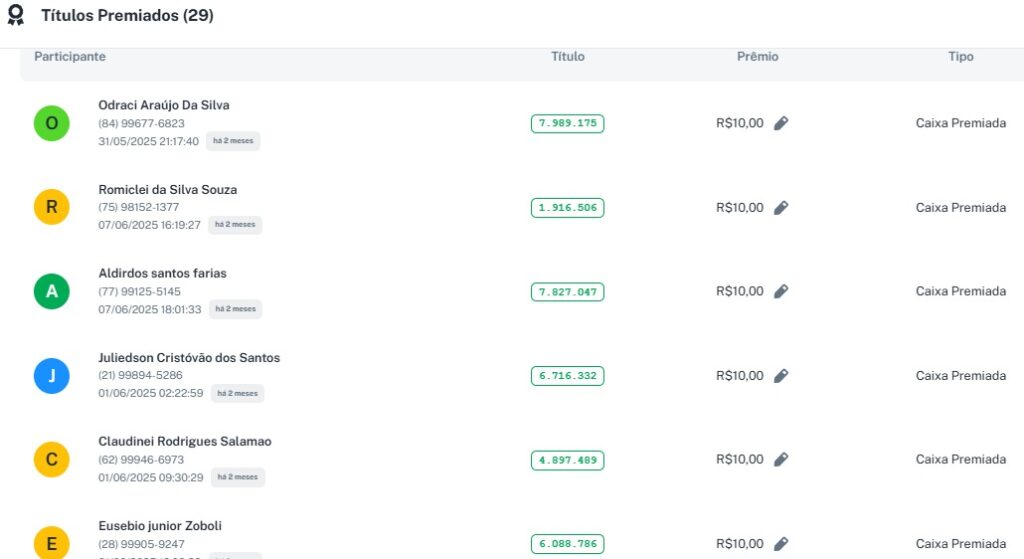Viewport: 1024px width, 559px height.
Task: Click the green O avatar for Odraci
Action: point(52,124)
